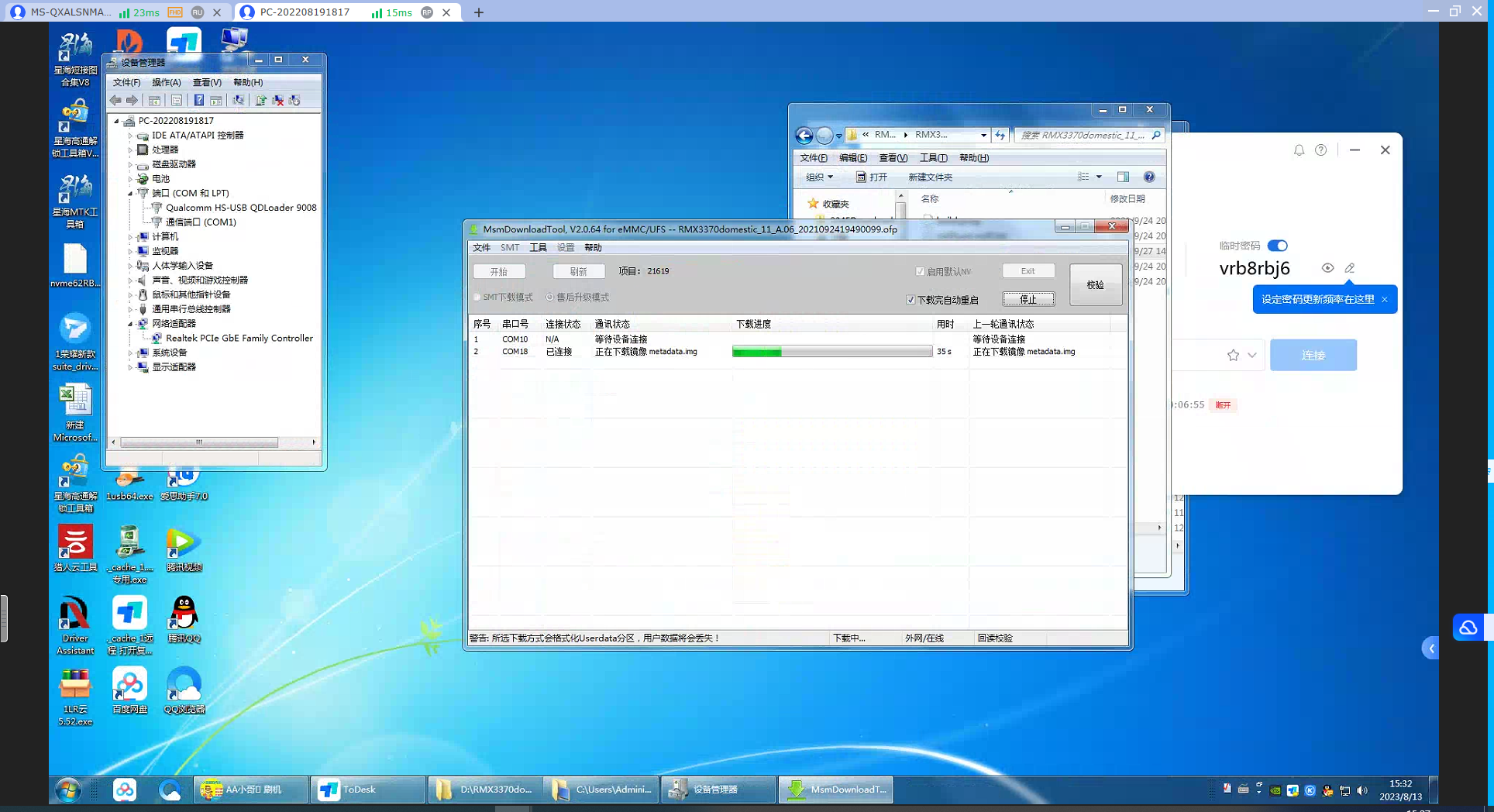Viewport: 1494px width, 812px height.
Task: Click the Windows Start orb
Action: (x=69, y=790)
